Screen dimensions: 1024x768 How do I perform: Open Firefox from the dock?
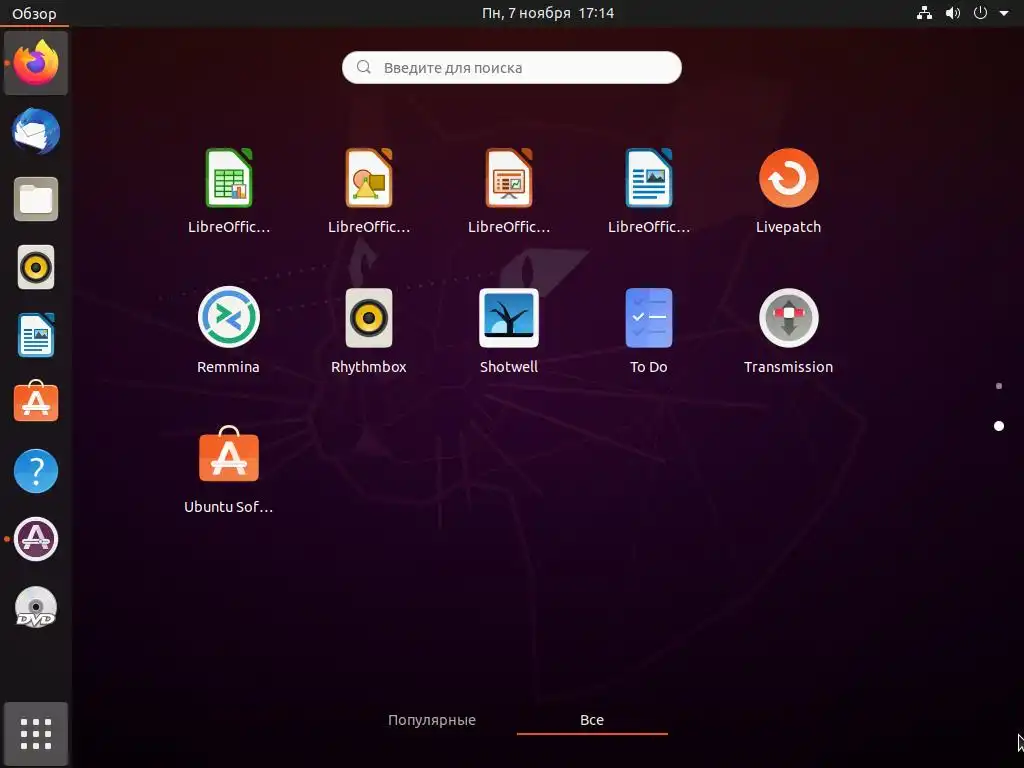pyautogui.click(x=36, y=63)
